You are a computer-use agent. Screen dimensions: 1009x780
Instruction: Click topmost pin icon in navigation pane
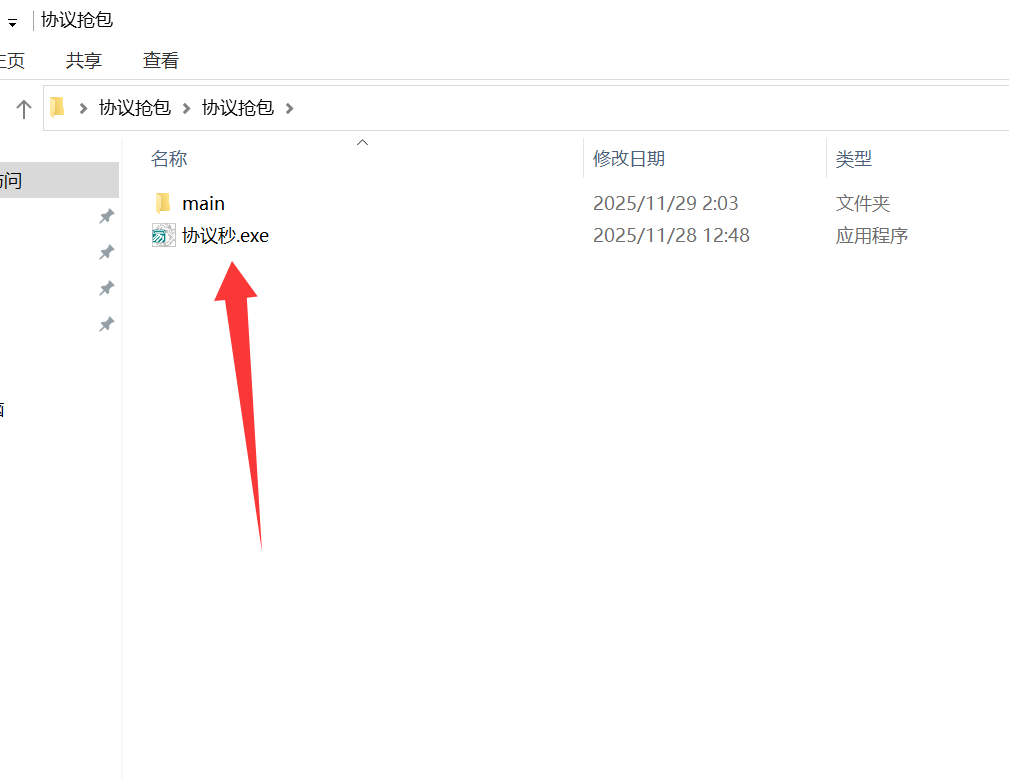[106, 216]
